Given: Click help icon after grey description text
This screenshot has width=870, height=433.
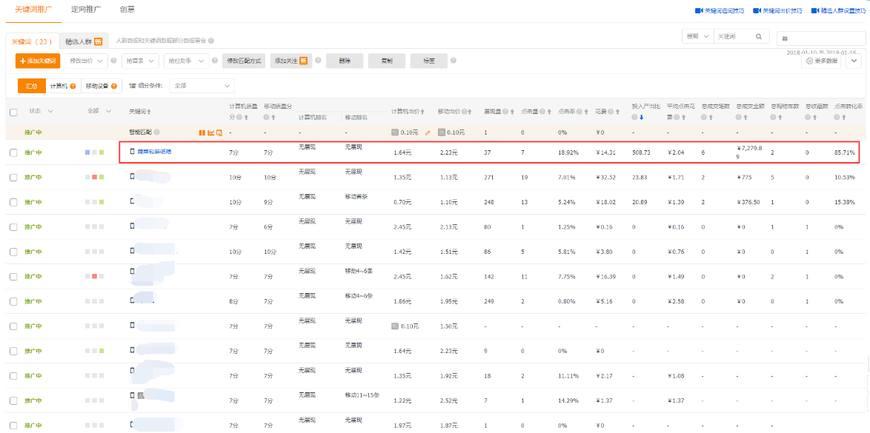Looking at the screenshot, I should click(x=211, y=41).
